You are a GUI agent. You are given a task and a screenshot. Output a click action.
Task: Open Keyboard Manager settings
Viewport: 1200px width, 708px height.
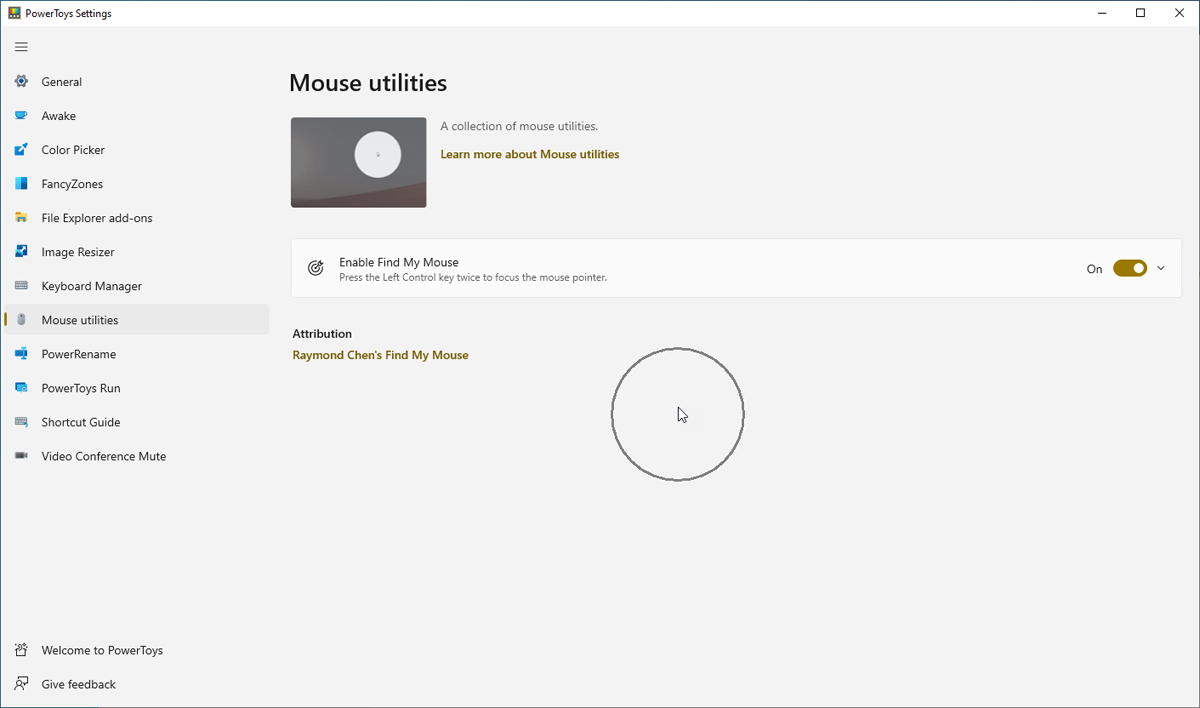[x=136, y=286]
